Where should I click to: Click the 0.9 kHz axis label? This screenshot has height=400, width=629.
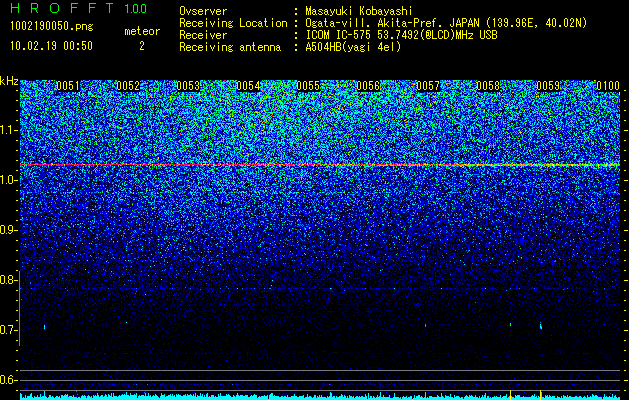[x=8, y=230]
